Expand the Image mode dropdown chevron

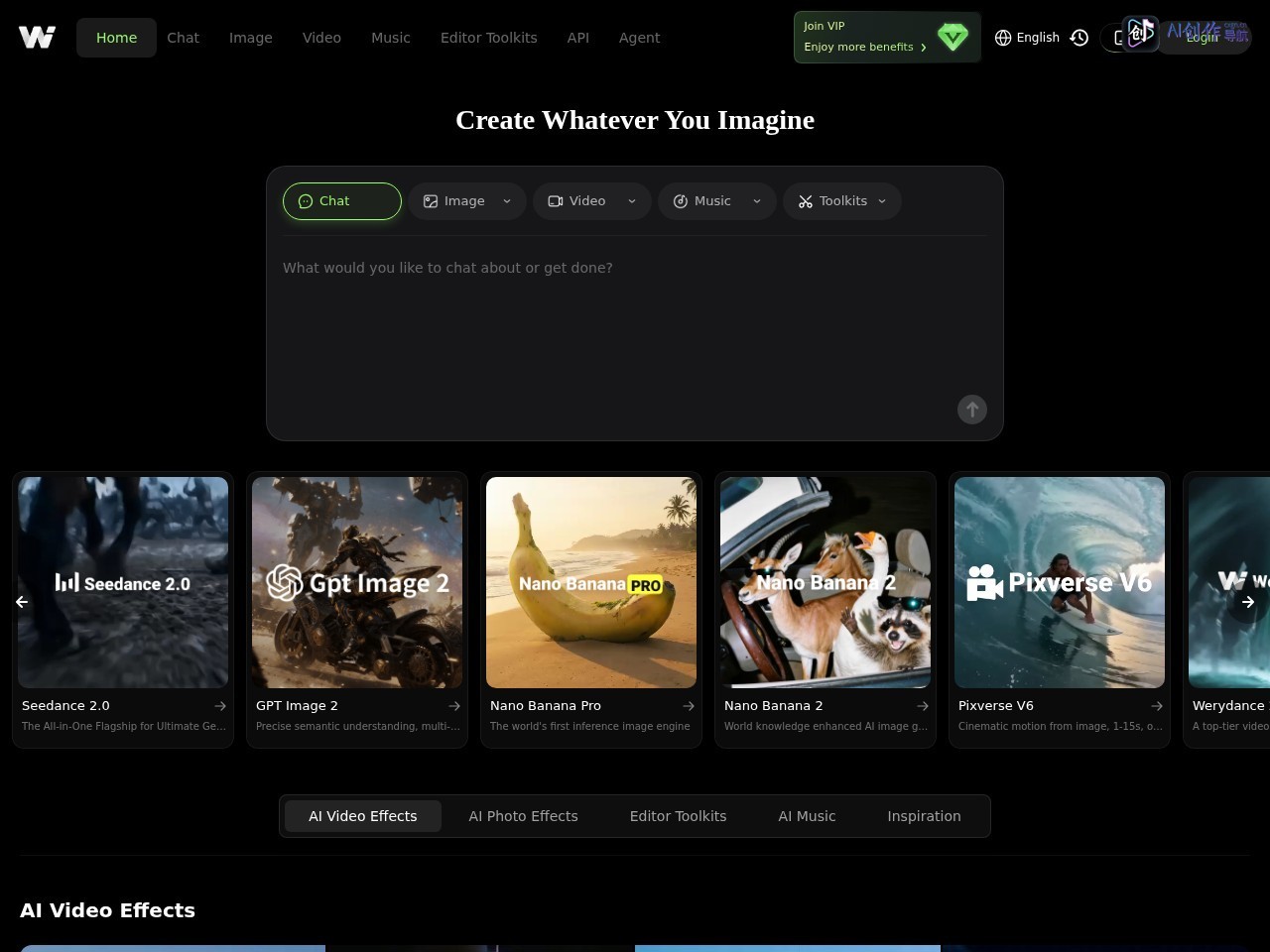(x=507, y=201)
